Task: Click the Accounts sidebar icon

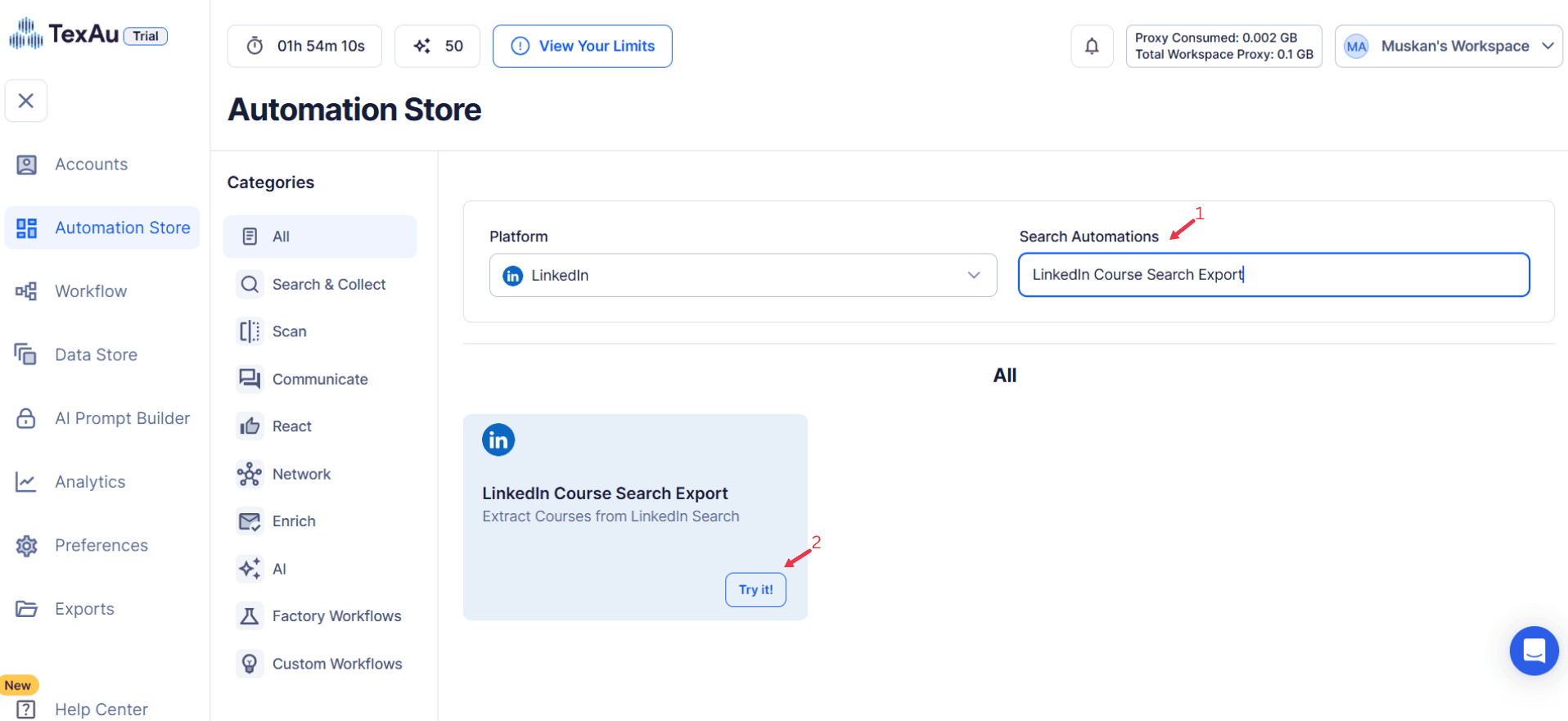Action: [26, 164]
